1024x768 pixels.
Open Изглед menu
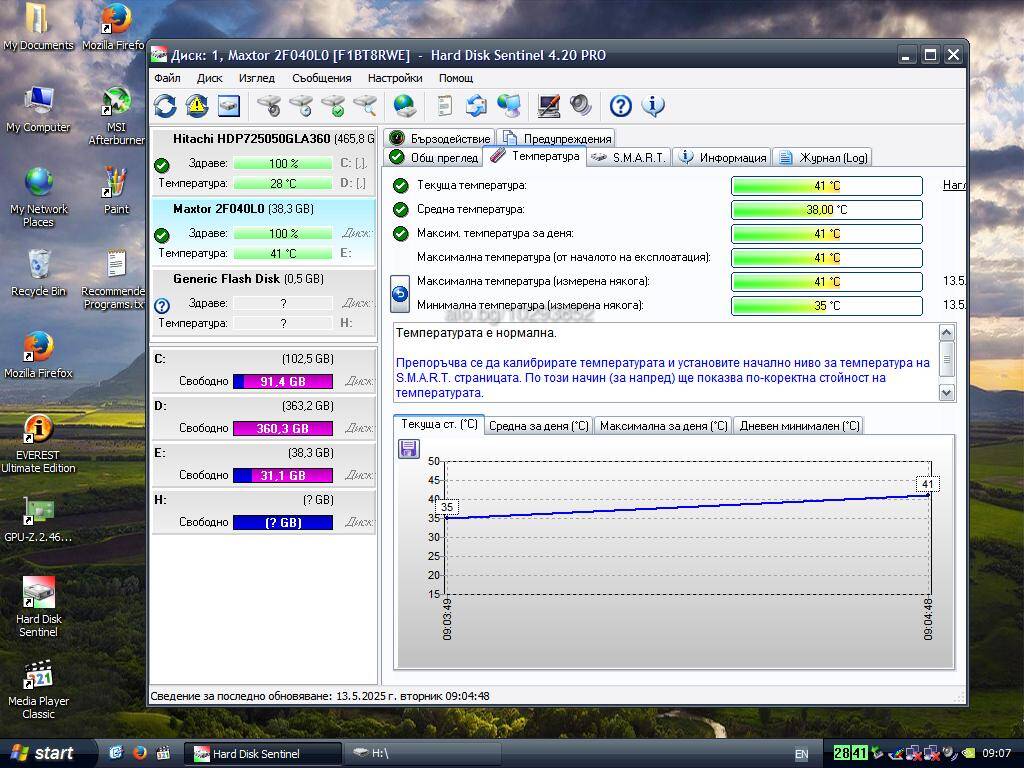point(257,78)
